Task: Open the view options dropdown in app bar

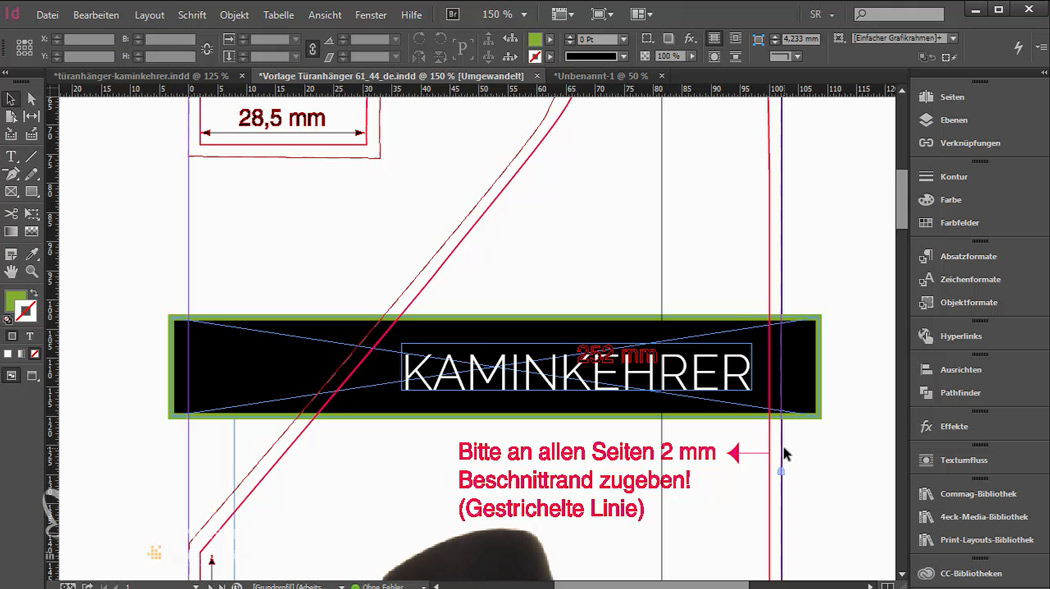Action: pyautogui.click(x=563, y=14)
